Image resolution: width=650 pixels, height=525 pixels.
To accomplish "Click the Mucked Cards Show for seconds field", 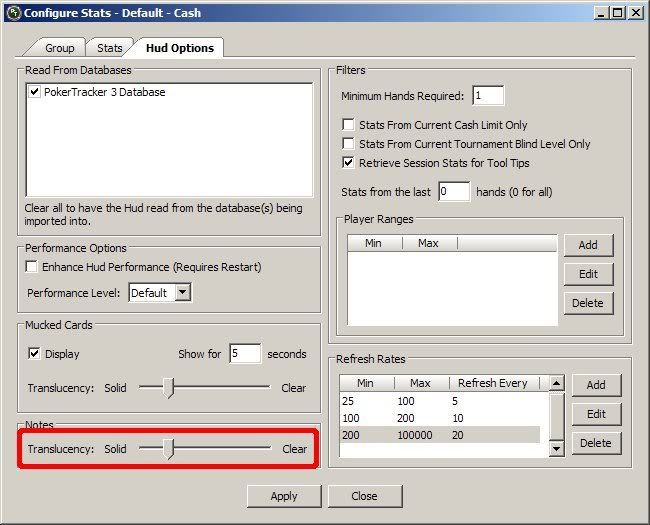I will [244, 353].
